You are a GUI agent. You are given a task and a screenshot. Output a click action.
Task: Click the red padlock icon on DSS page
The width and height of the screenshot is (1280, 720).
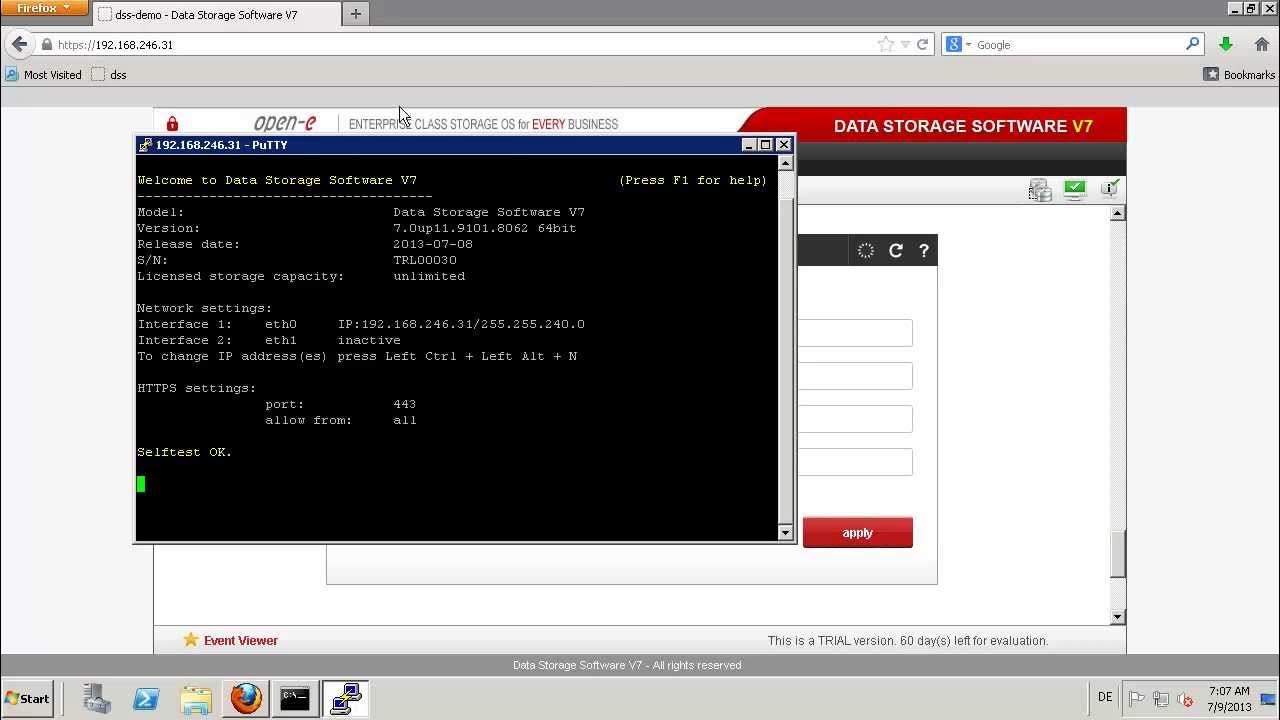click(x=172, y=124)
